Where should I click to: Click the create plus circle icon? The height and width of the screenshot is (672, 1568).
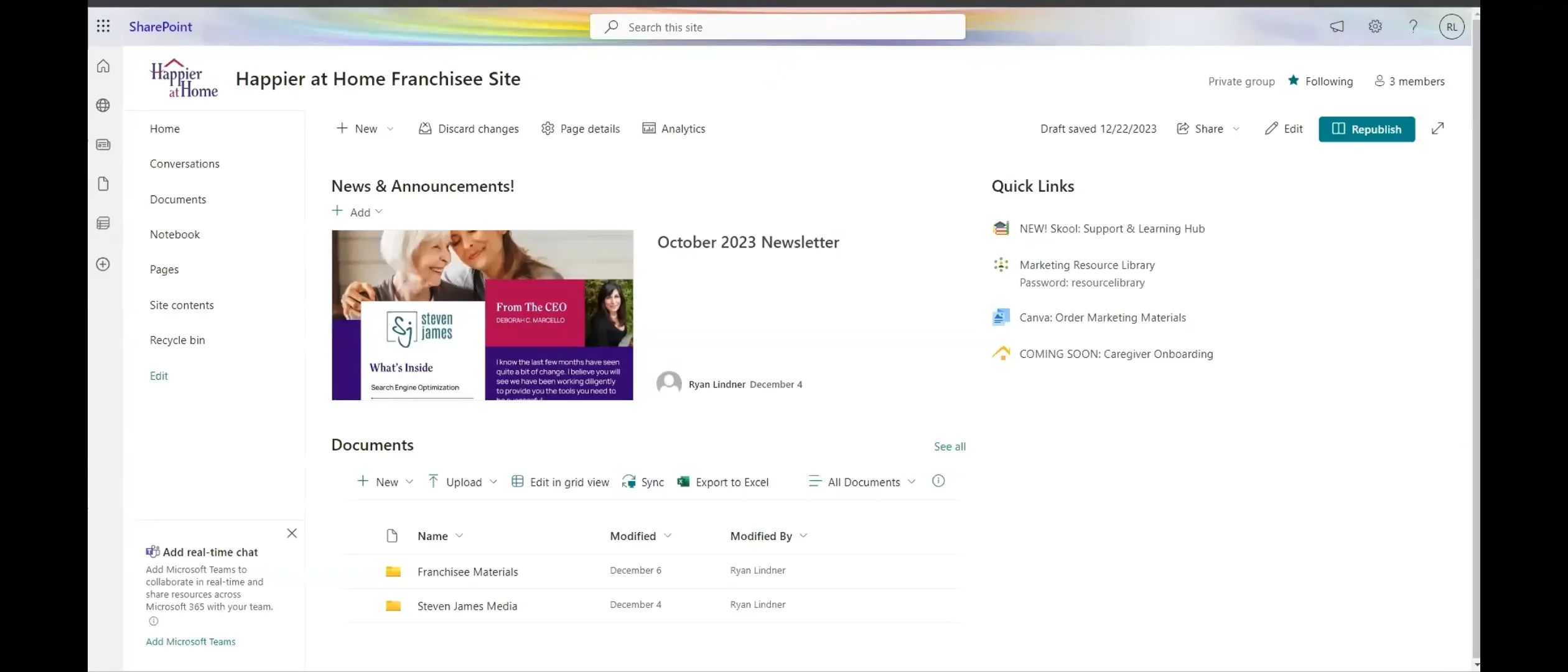pyautogui.click(x=103, y=264)
